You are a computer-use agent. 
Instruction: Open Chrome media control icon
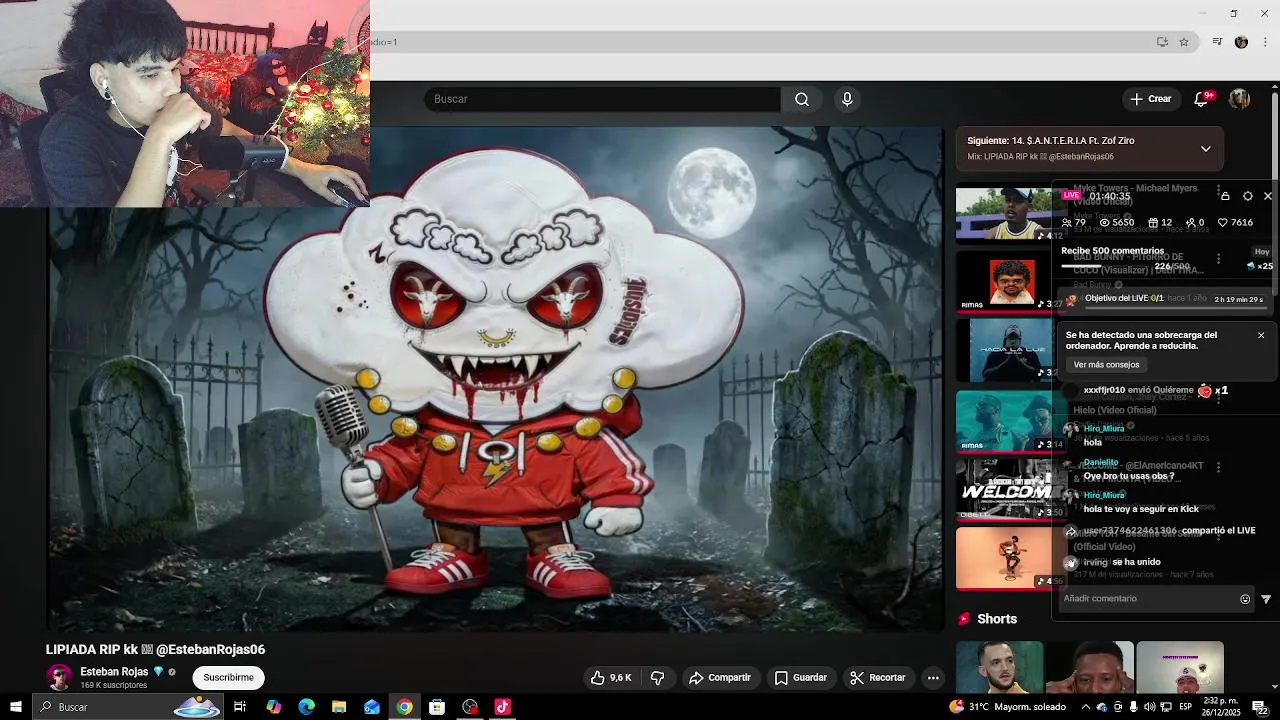[x=1217, y=42]
